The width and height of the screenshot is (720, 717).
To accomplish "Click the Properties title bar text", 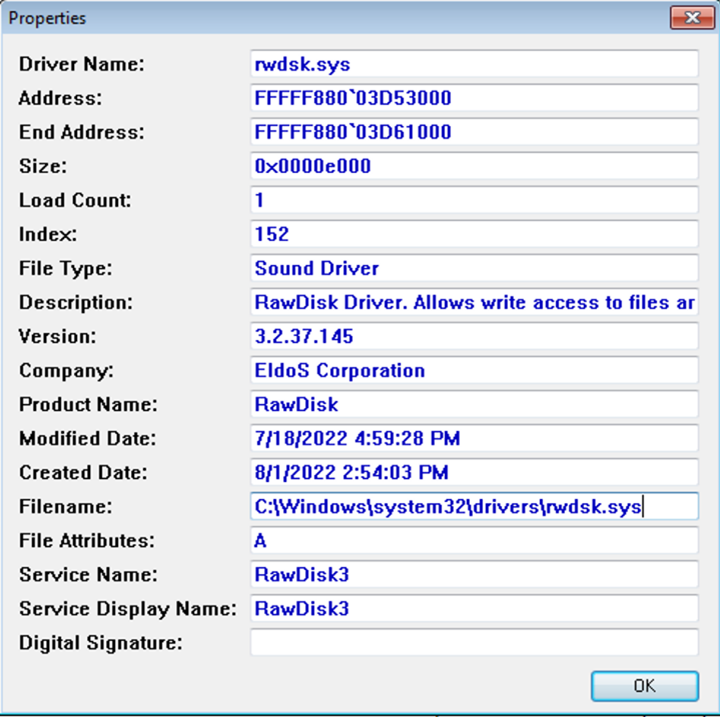I will click(x=47, y=18).
